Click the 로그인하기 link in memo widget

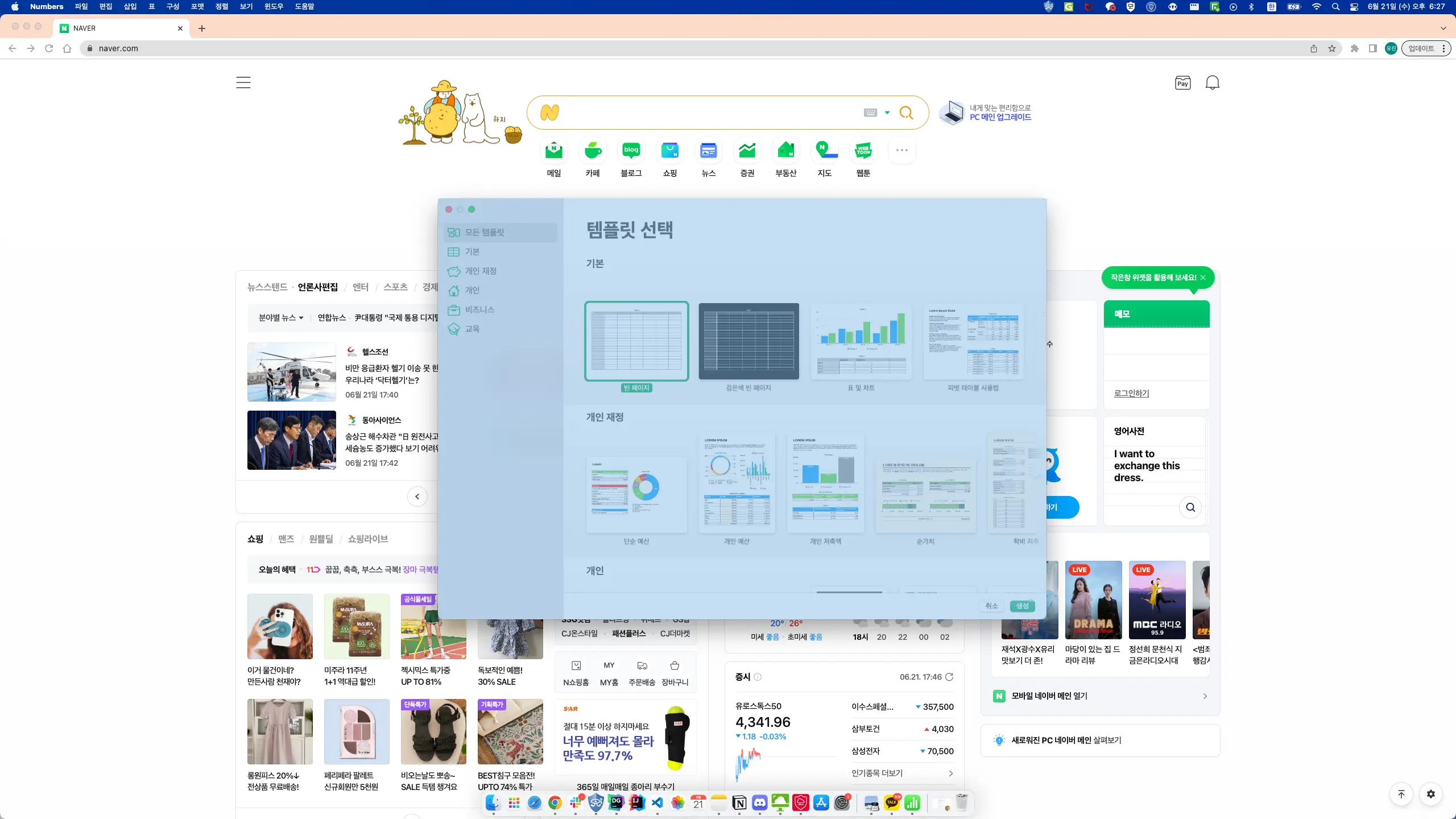click(x=1131, y=393)
